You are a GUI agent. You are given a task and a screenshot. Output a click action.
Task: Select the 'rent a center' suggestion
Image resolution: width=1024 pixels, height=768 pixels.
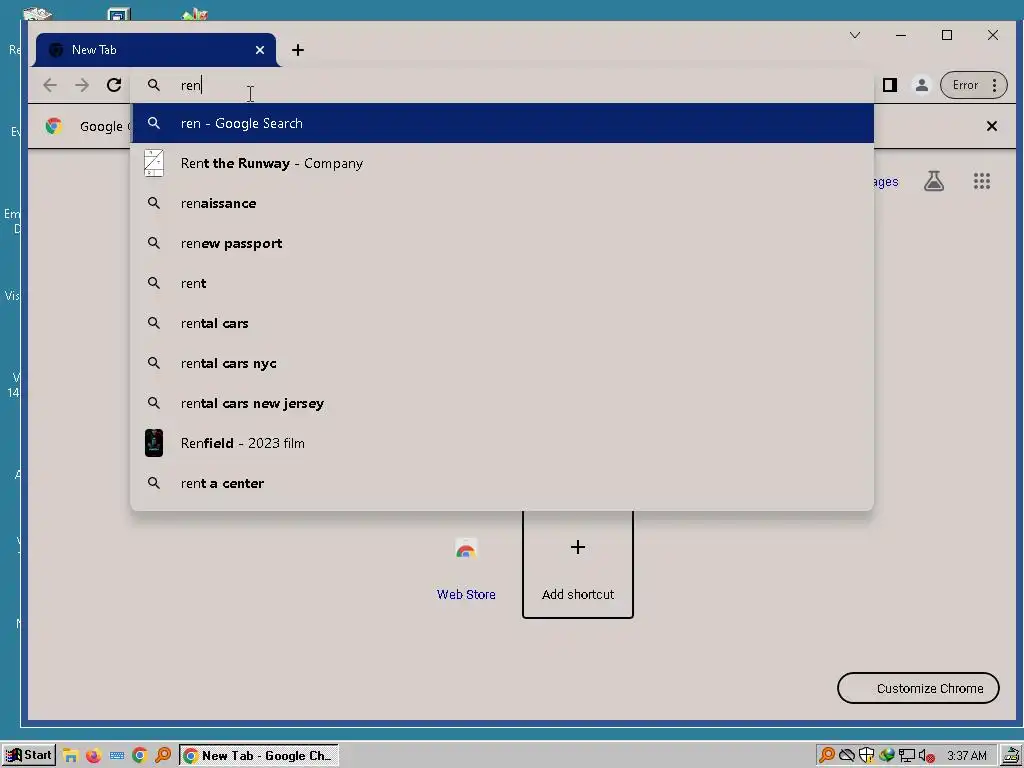click(502, 483)
